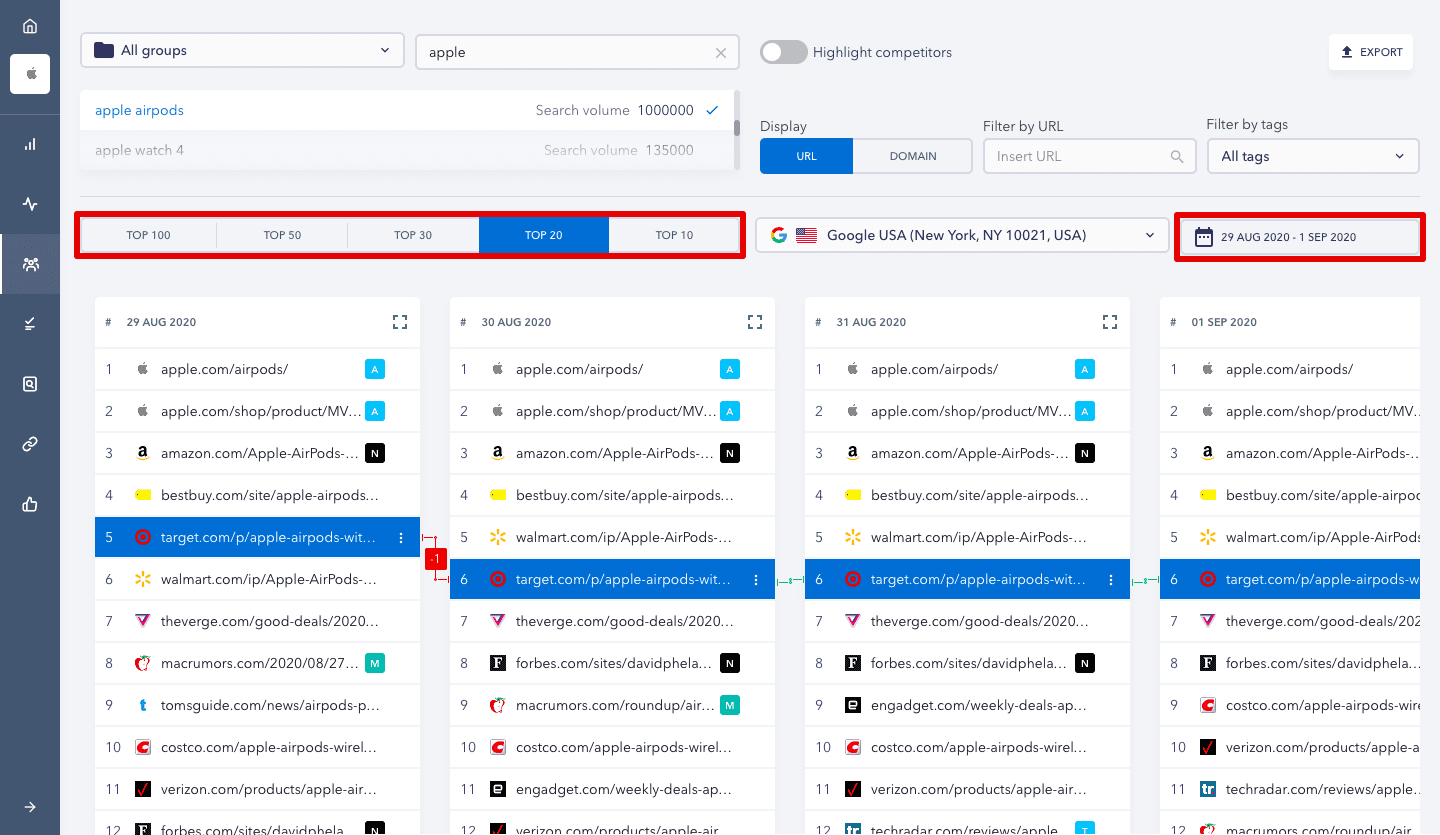
Task: Select 01 Sep costco.com row at position 9
Action: [x=1290, y=705]
